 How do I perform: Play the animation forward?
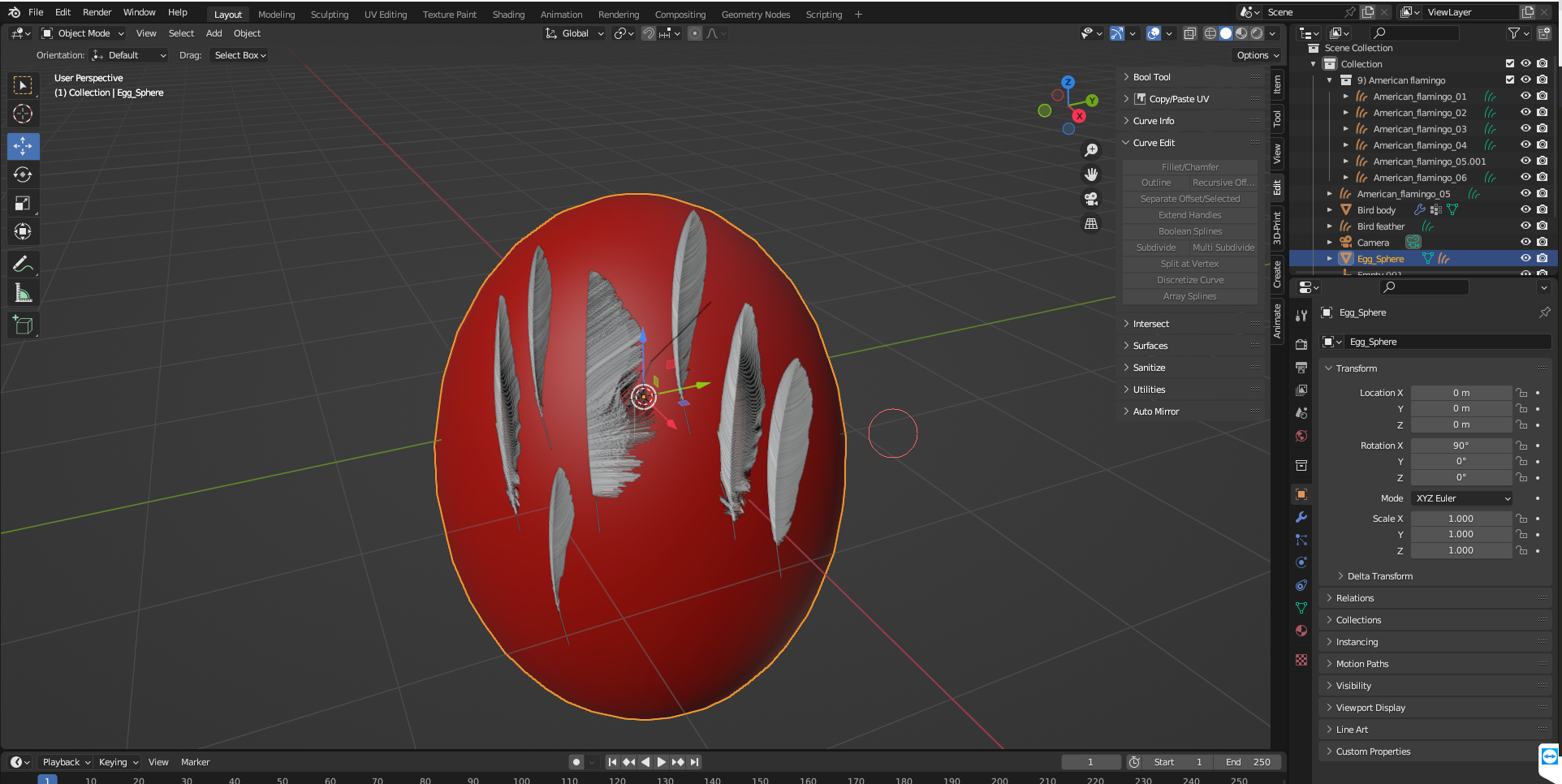tap(661, 762)
